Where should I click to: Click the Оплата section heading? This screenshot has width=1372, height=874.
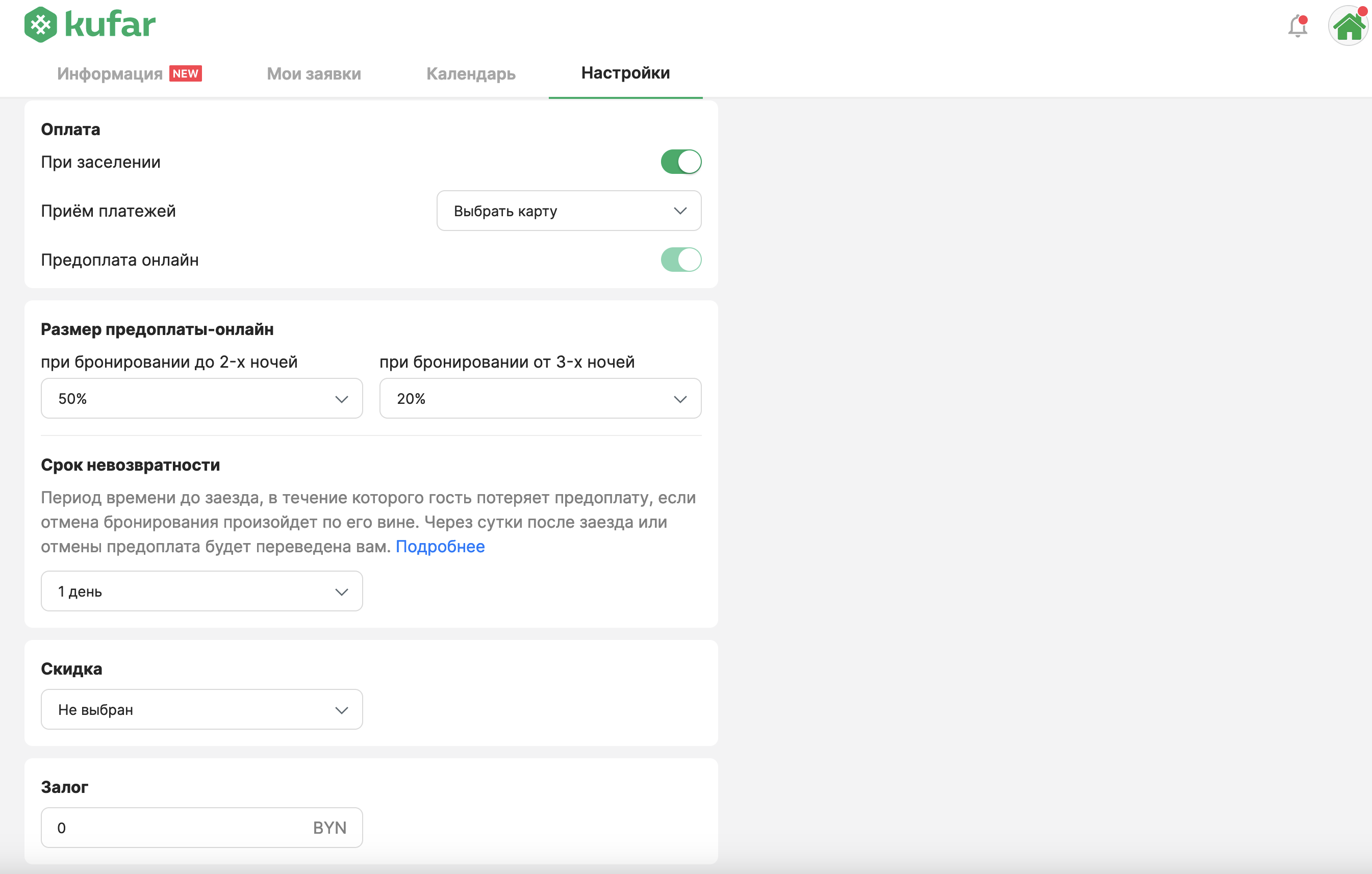click(71, 130)
